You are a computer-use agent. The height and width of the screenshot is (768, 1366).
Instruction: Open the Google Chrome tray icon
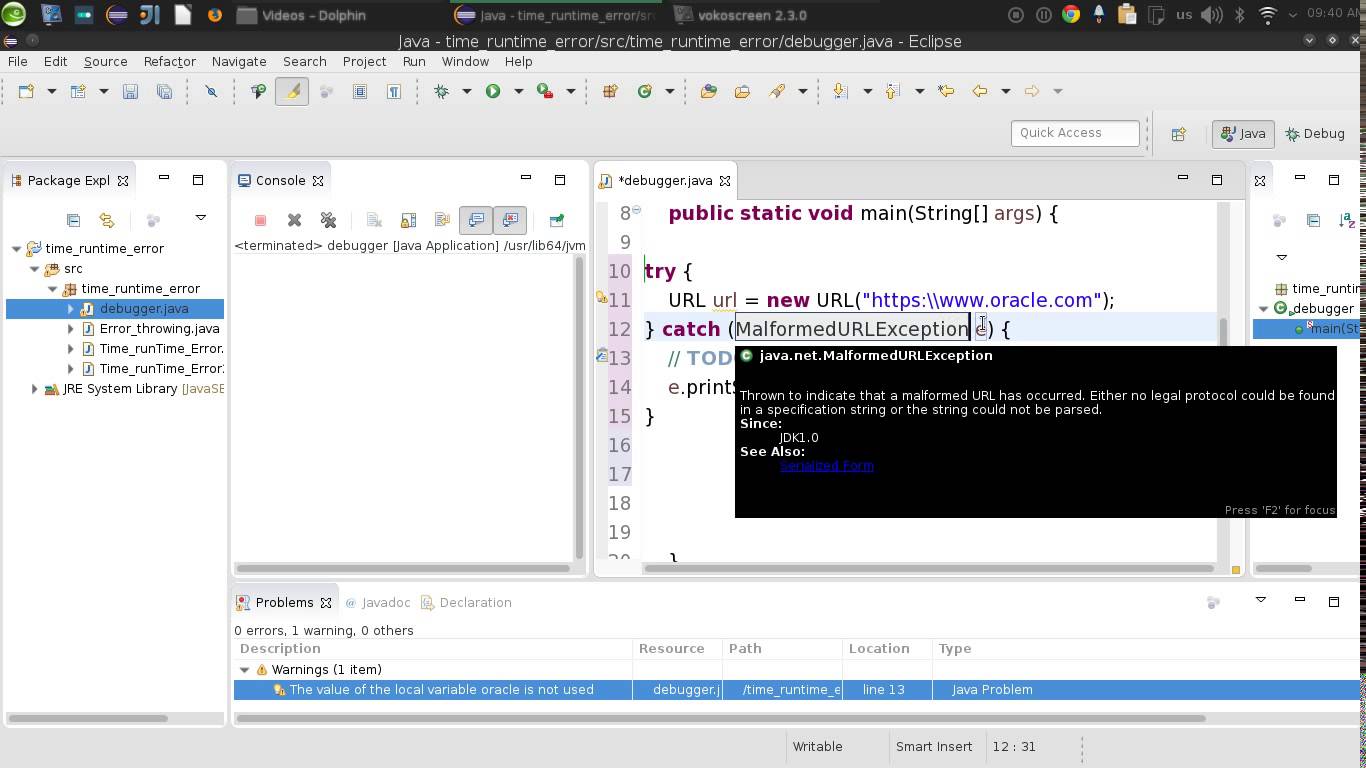pos(1071,15)
